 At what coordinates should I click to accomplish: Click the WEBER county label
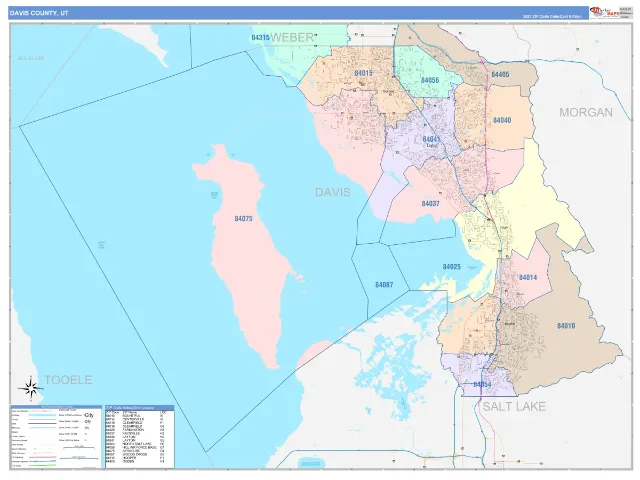(x=292, y=38)
